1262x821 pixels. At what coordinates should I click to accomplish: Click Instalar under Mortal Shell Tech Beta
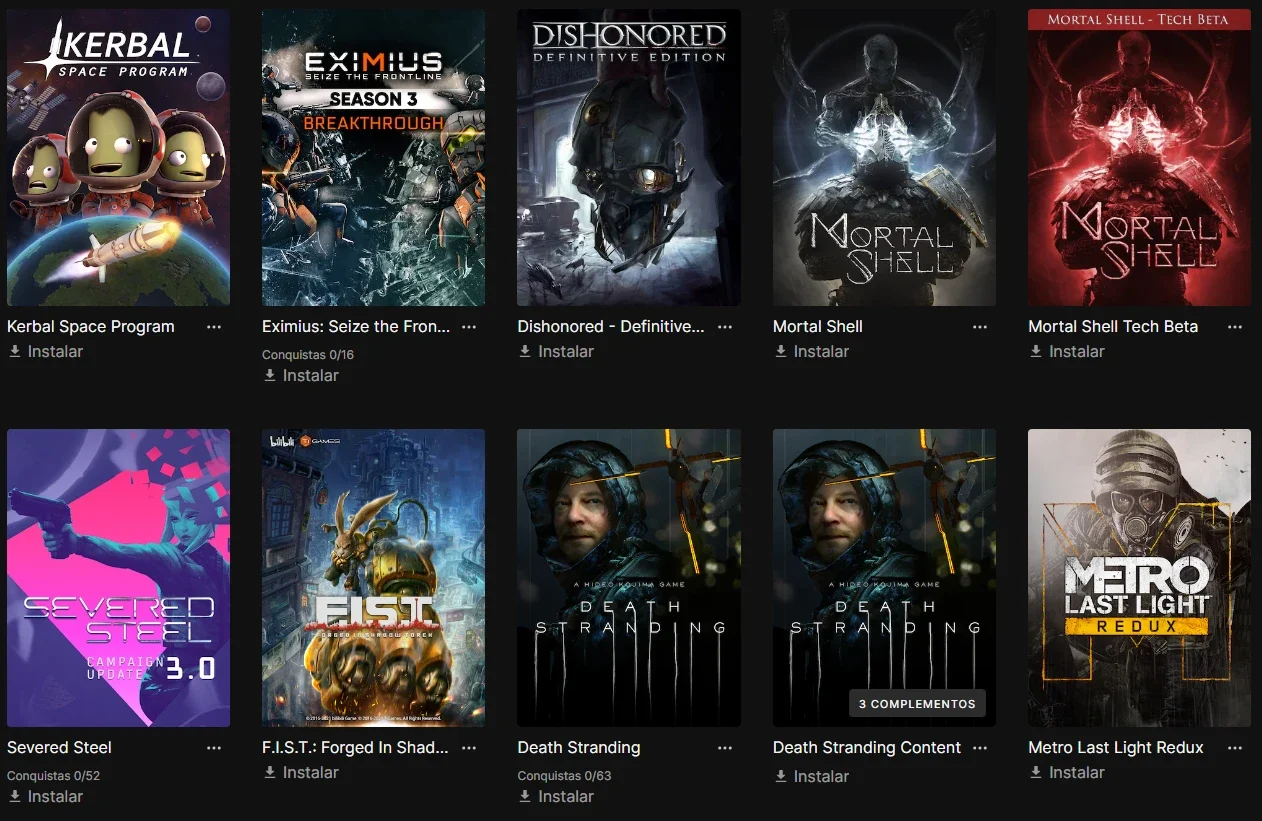coord(1067,352)
